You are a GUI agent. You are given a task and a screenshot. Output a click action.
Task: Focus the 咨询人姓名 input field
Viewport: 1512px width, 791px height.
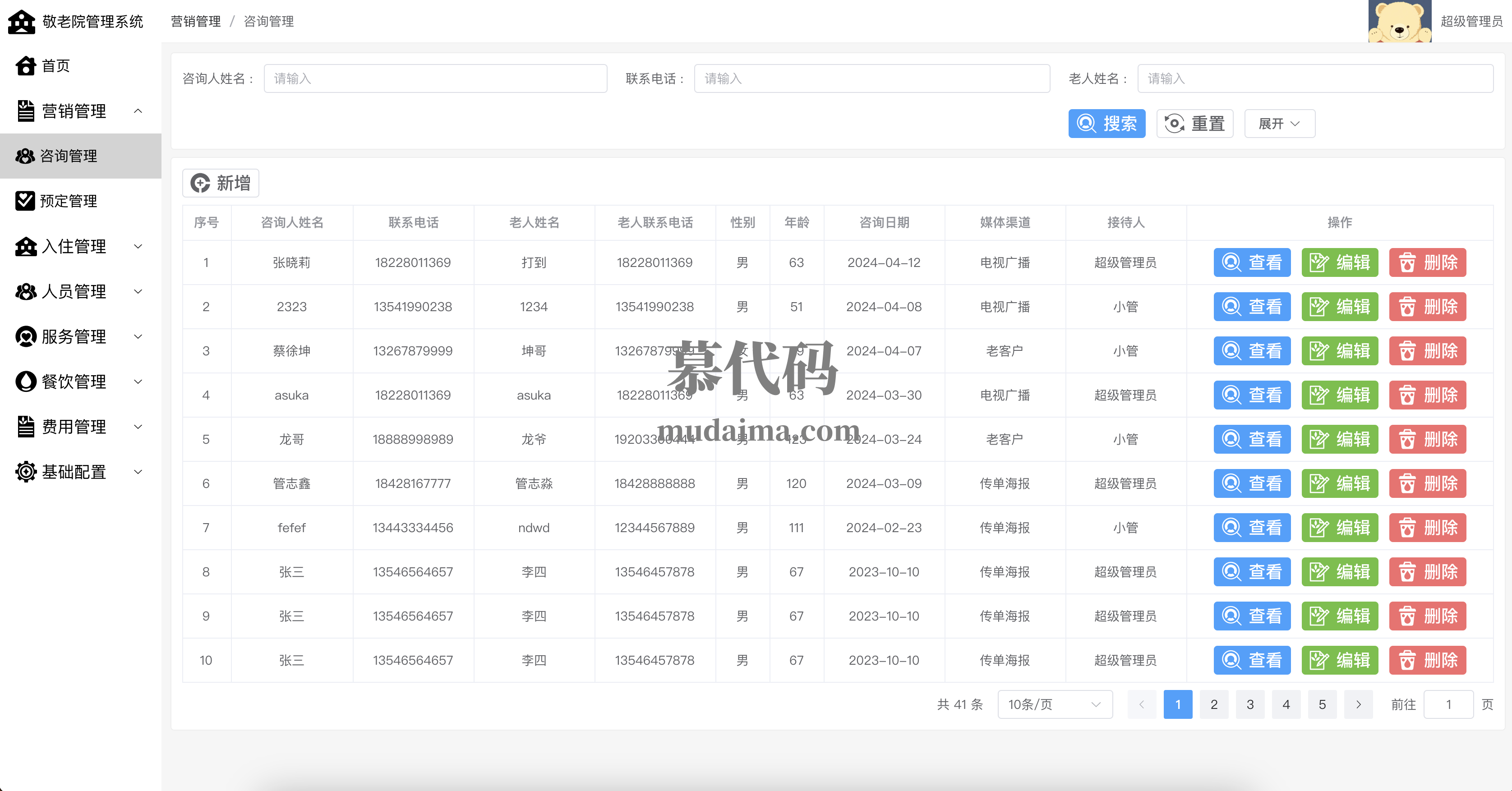coord(435,78)
